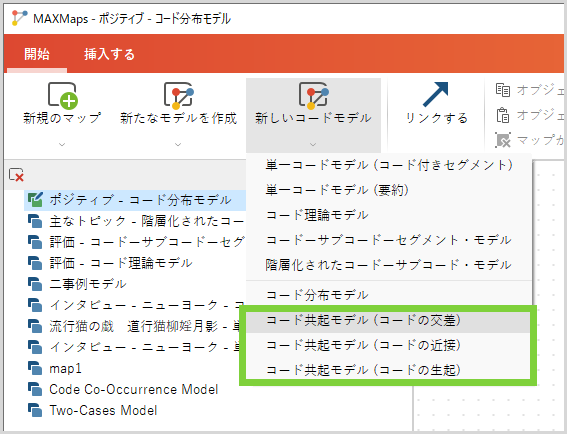Click the paste object clipboard icon
This screenshot has height=434, width=567.
(503, 115)
